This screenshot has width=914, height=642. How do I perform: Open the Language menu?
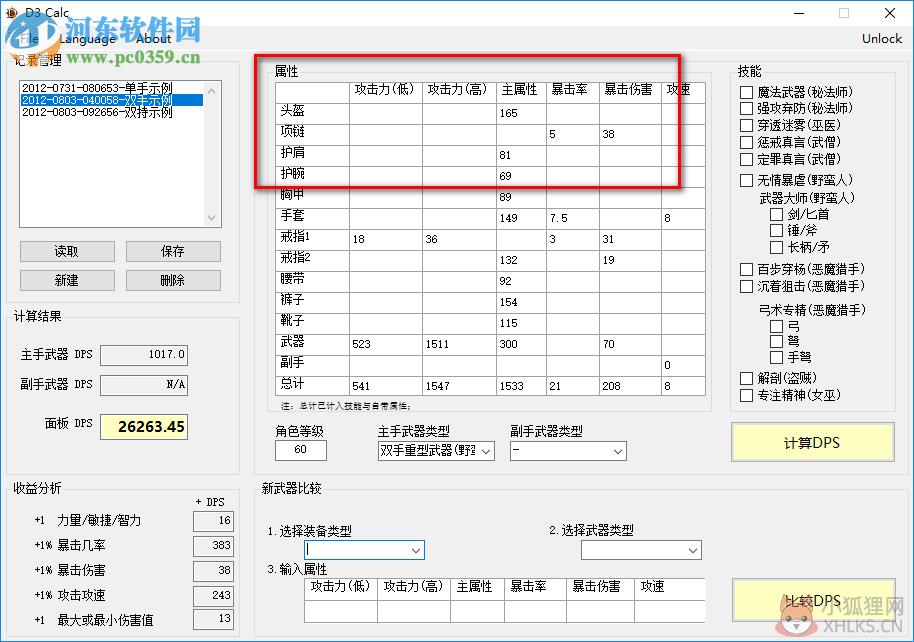pyautogui.click(x=87, y=39)
